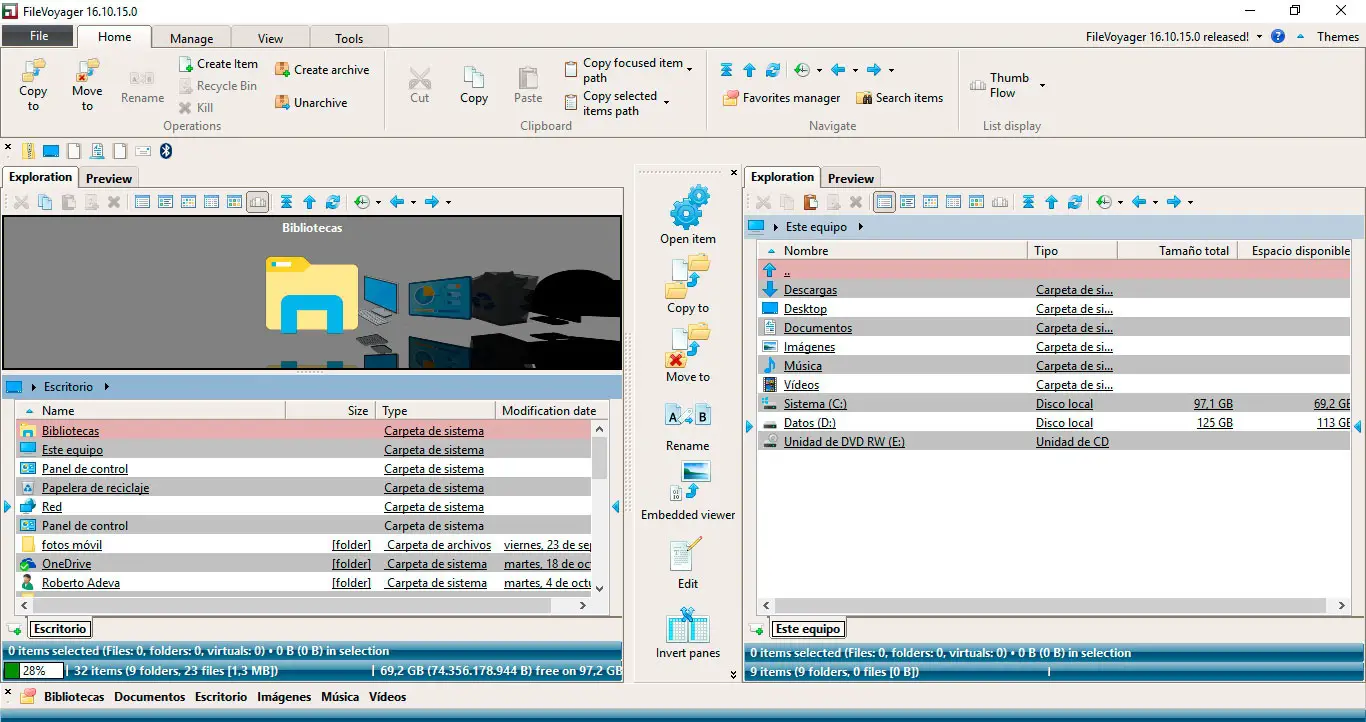1366x722 pixels.
Task: Toggle the details view mode in right pane
Action: (884, 202)
